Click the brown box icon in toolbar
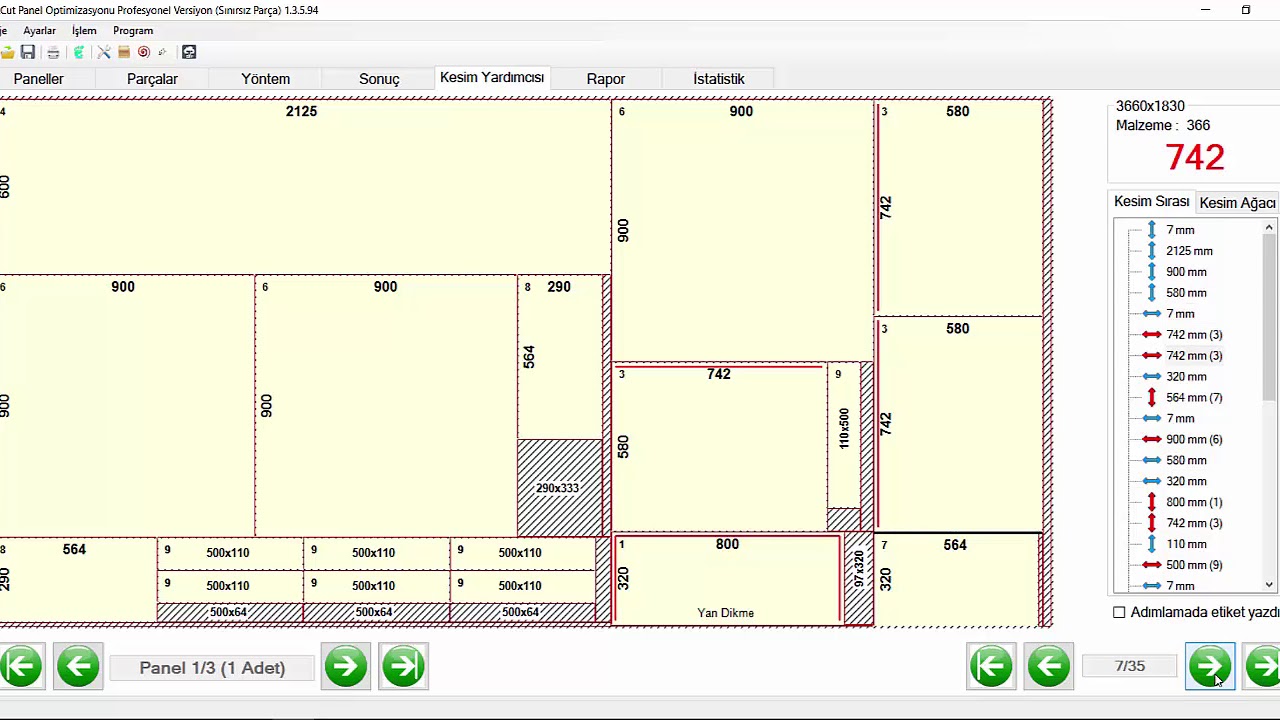Screen dimensions: 1280x720 pos(124,52)
